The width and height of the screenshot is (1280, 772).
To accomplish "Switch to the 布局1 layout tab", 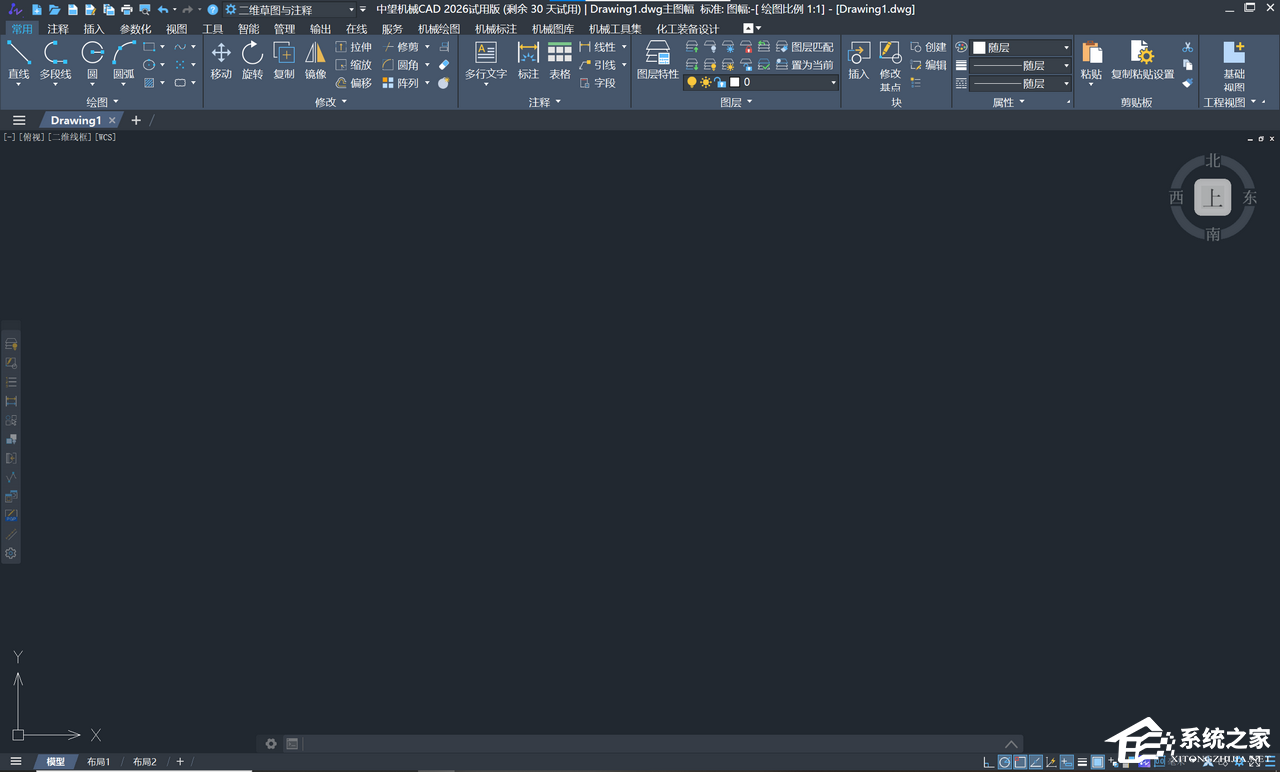I will pyautogui.click(x=98, y=762).
